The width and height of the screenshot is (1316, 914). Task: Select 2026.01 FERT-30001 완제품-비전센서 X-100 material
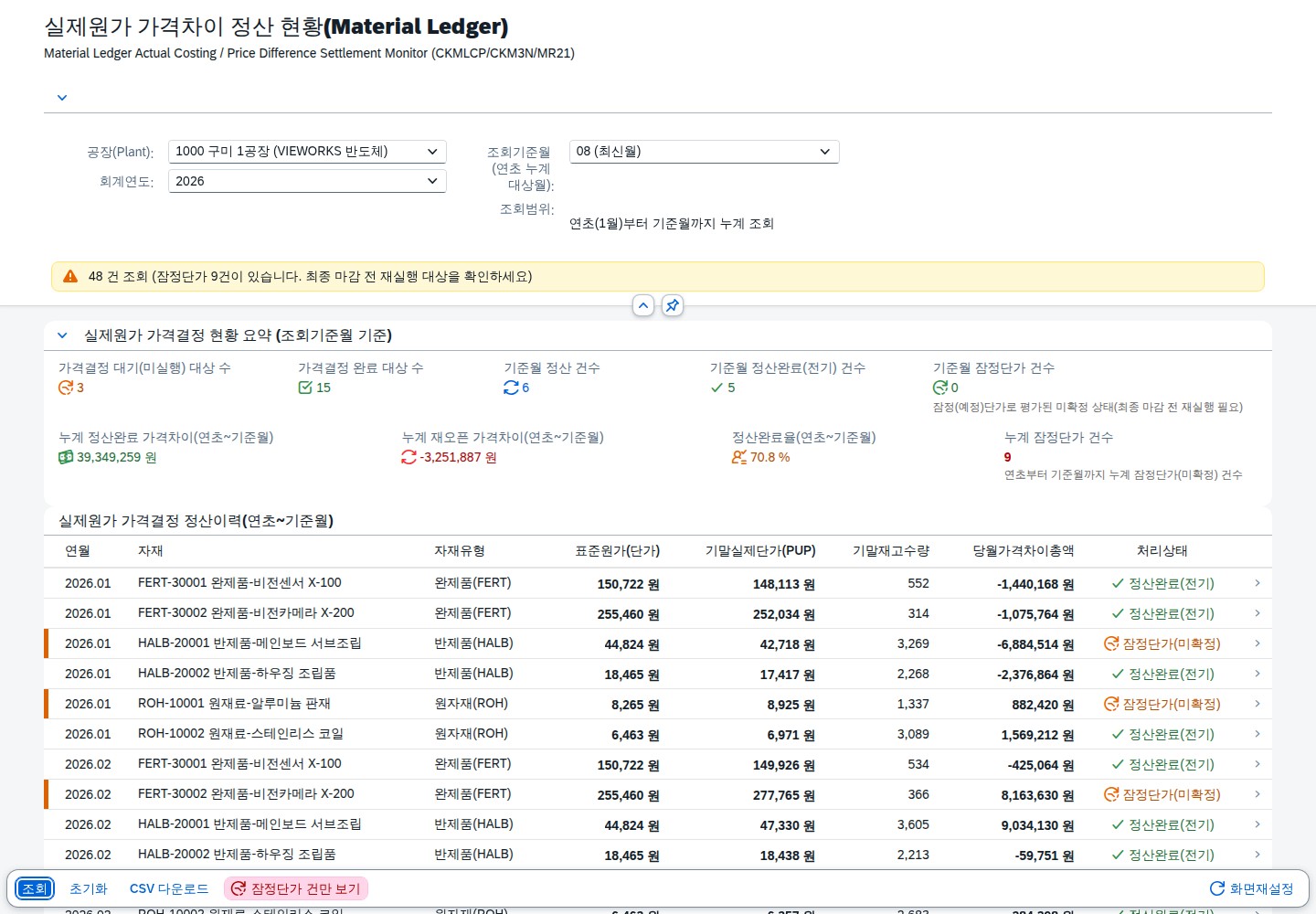239,583
